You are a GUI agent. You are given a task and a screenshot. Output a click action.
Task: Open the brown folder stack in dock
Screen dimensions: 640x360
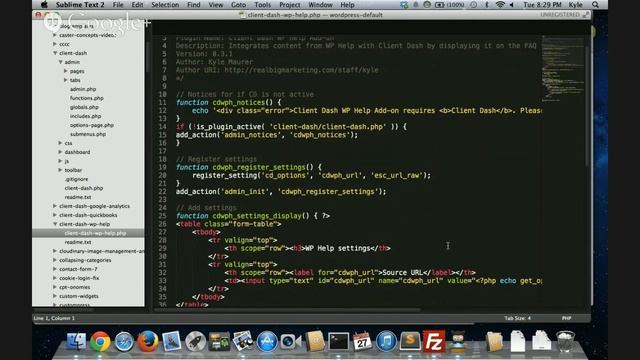(494, 341)
